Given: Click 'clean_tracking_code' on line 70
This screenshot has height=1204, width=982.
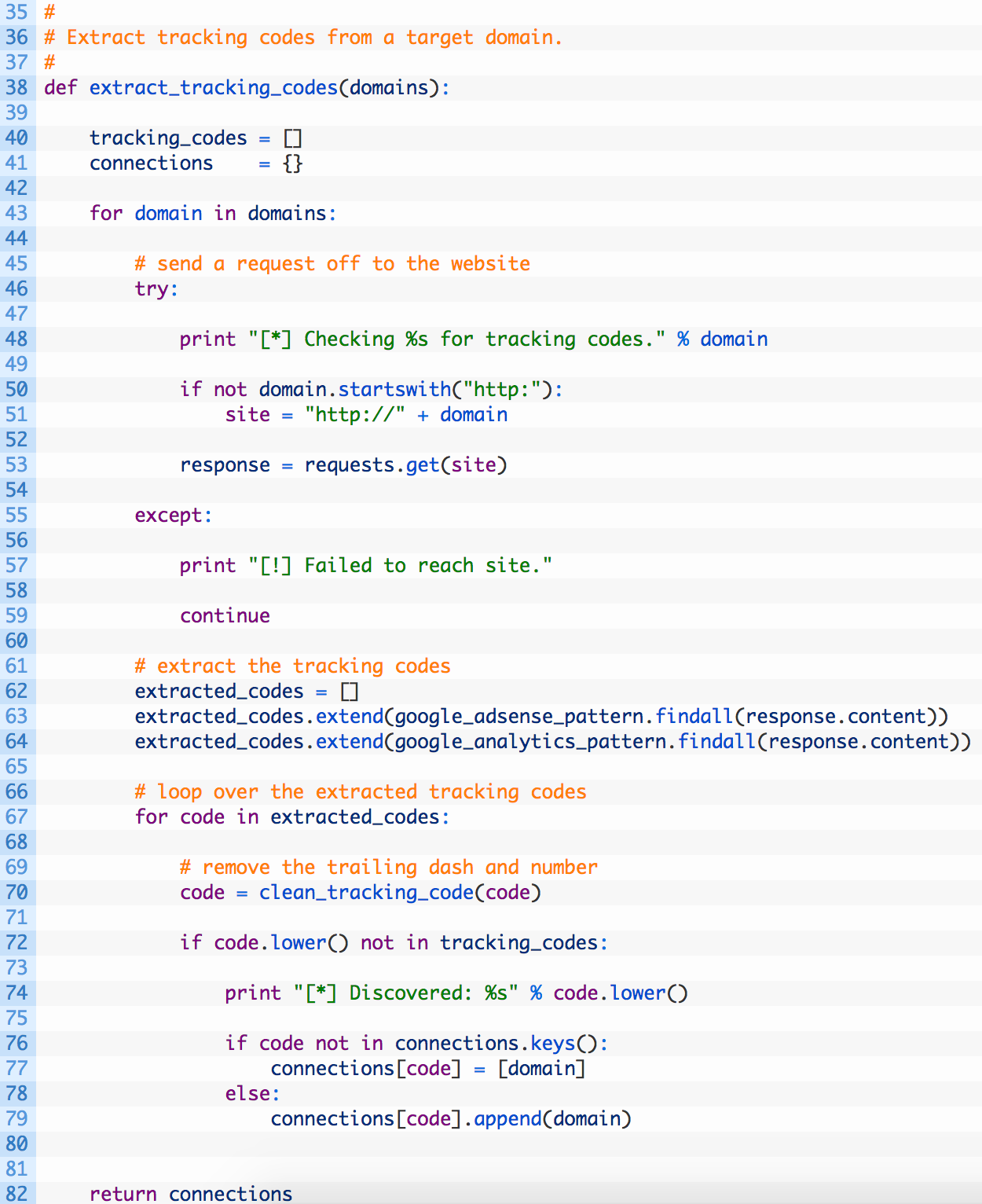Looking at the screenshot, I should tap(367, 893).
